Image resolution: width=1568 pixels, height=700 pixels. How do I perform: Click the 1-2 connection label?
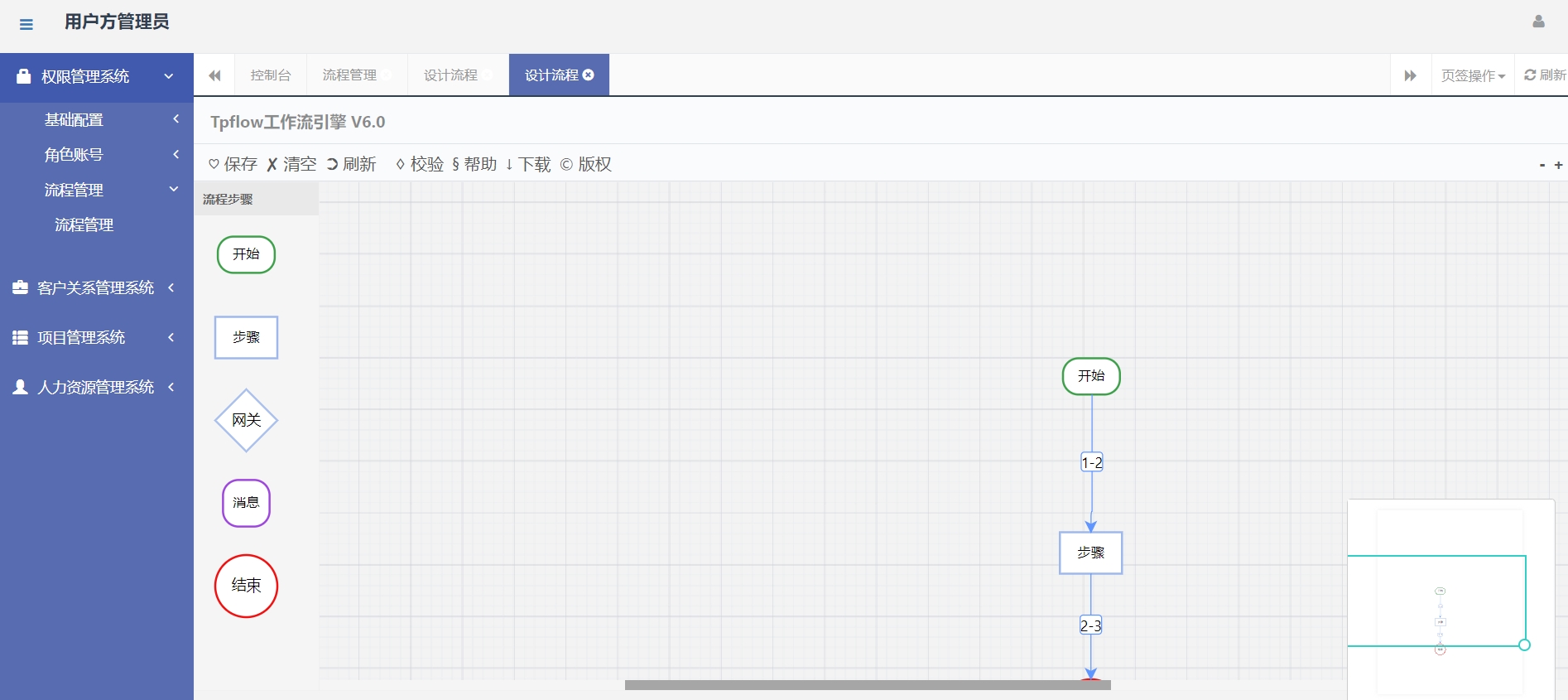(1092, 462)
